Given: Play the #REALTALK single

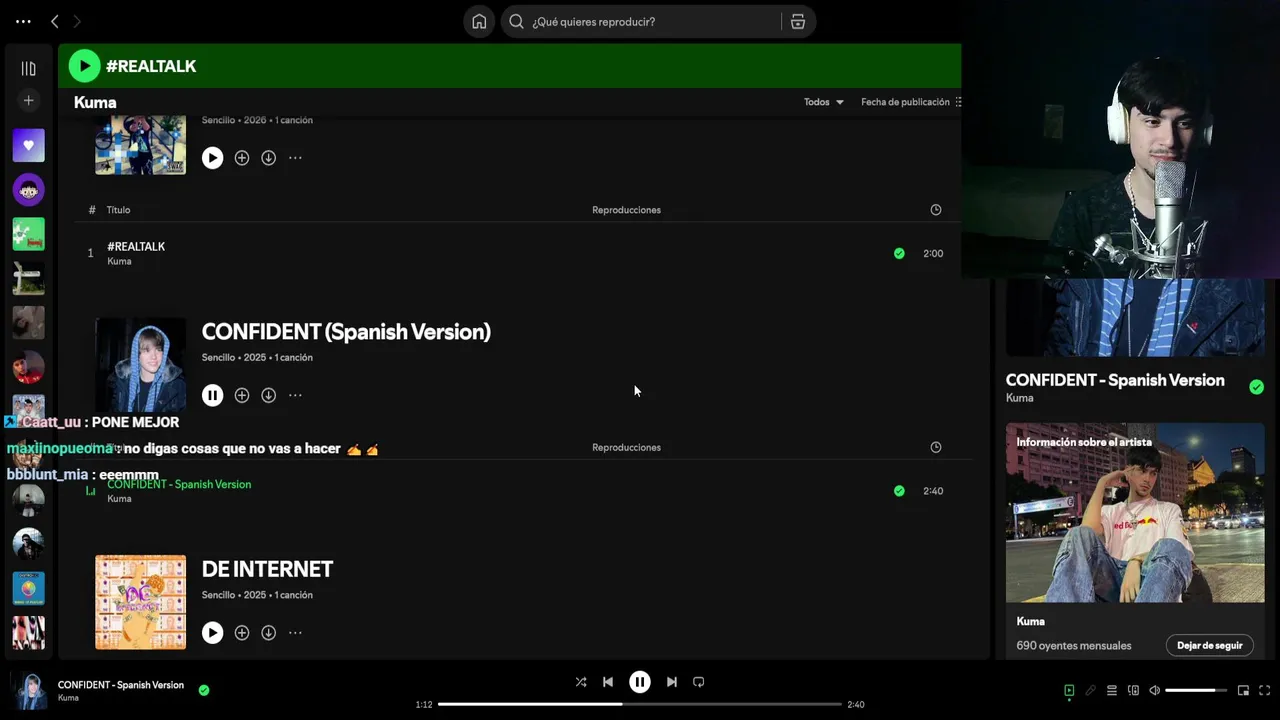Looking at the screenshot, I should coord(212,158).
